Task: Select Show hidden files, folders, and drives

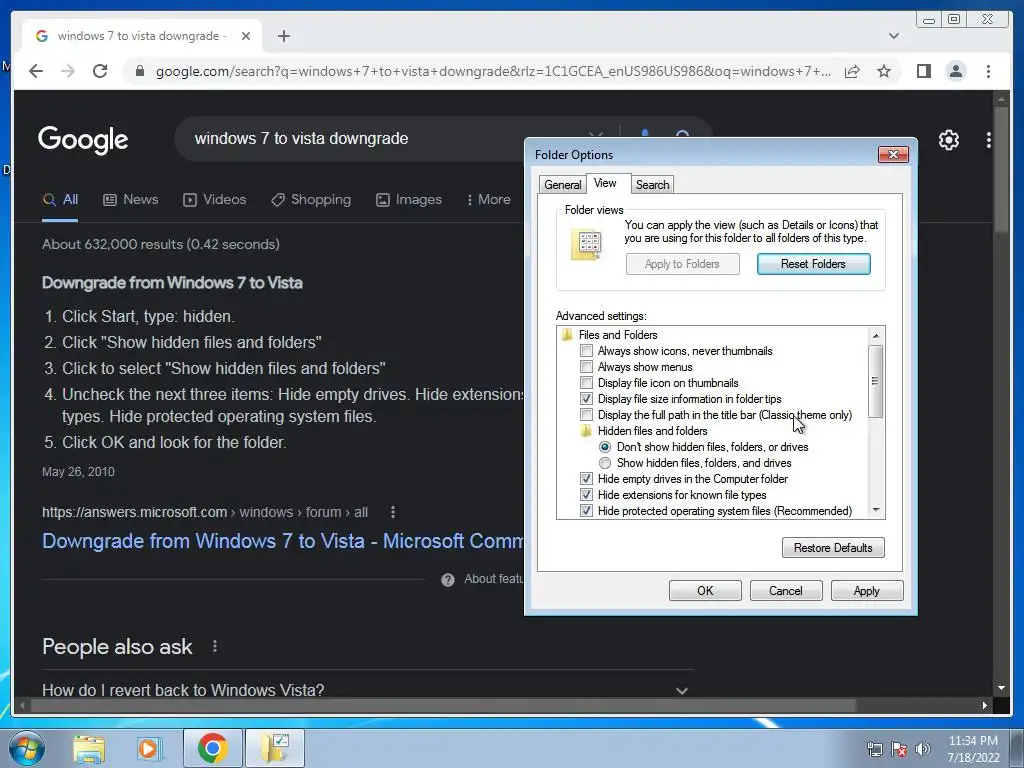Action: [x=605, y=463]
